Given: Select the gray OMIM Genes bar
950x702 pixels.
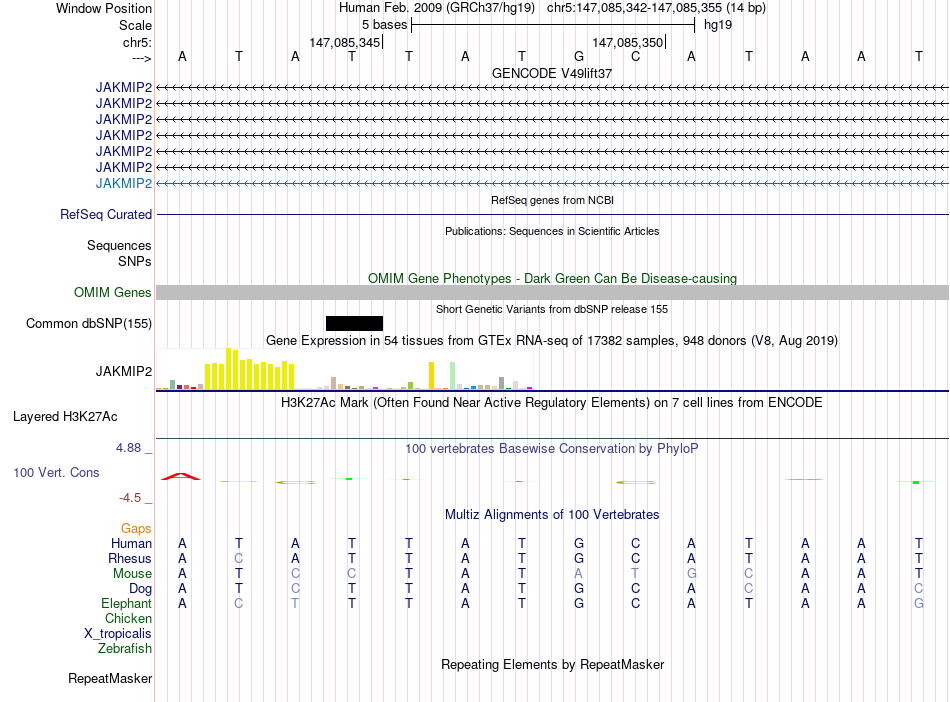Looking at the screenshot, I should (553, 293).
